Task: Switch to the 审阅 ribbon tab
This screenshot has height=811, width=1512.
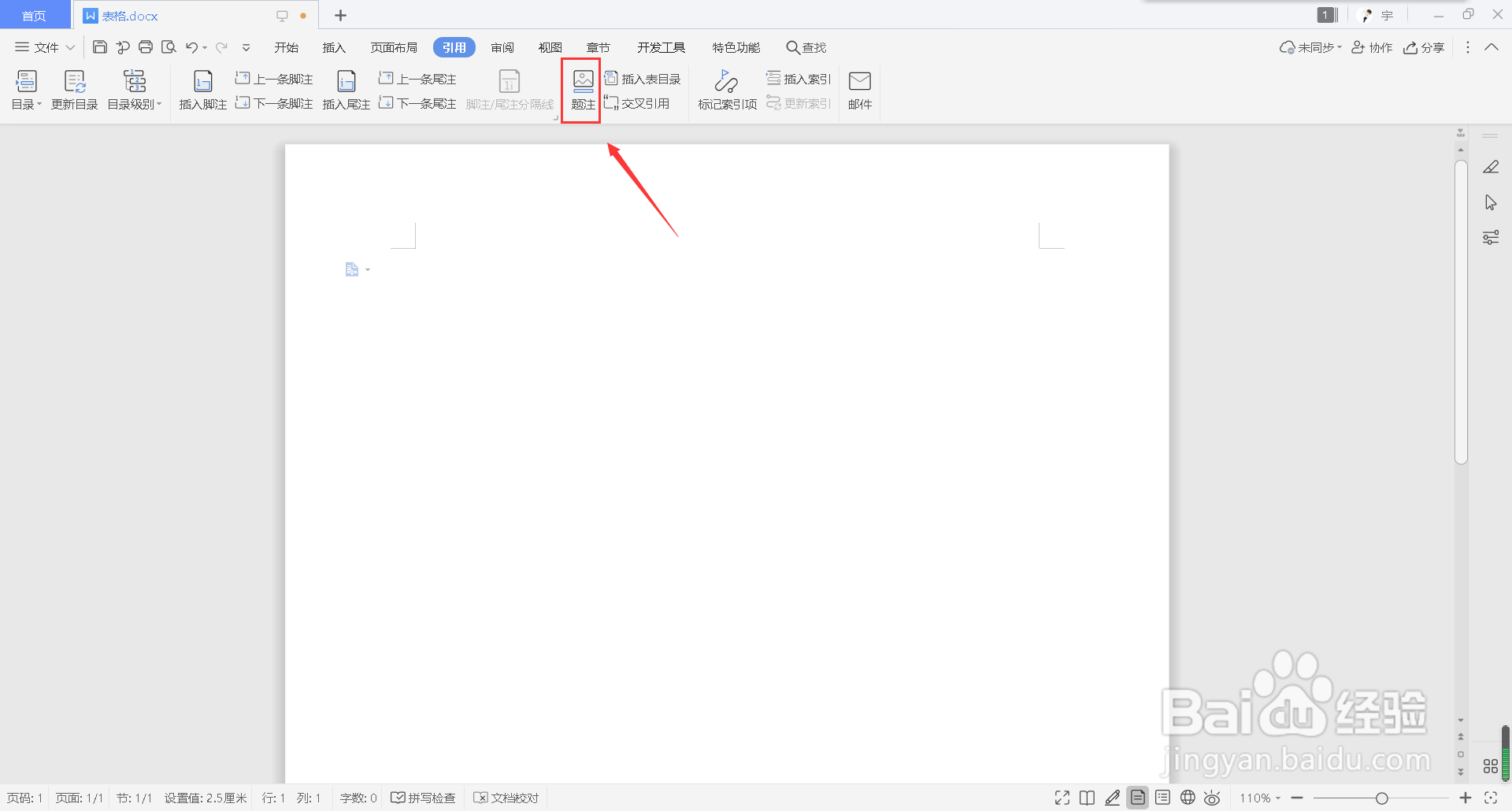Action: [502, 47]
